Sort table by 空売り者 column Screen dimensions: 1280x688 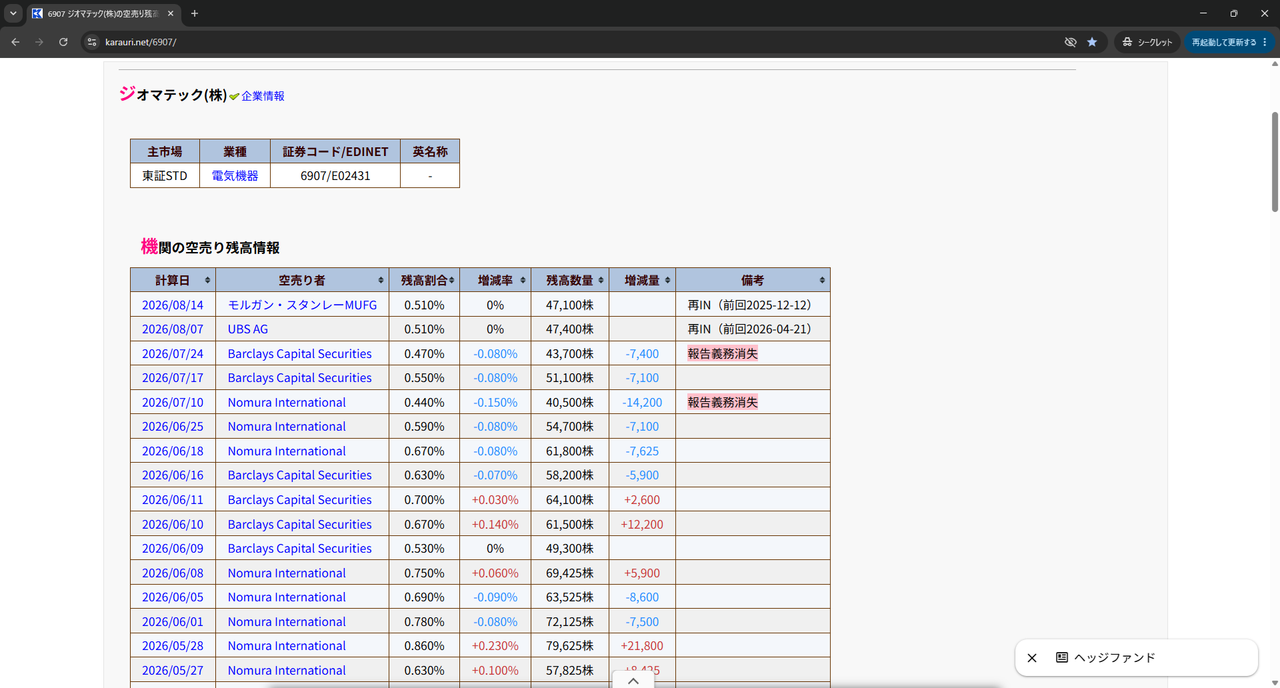(x=302, y=280)
